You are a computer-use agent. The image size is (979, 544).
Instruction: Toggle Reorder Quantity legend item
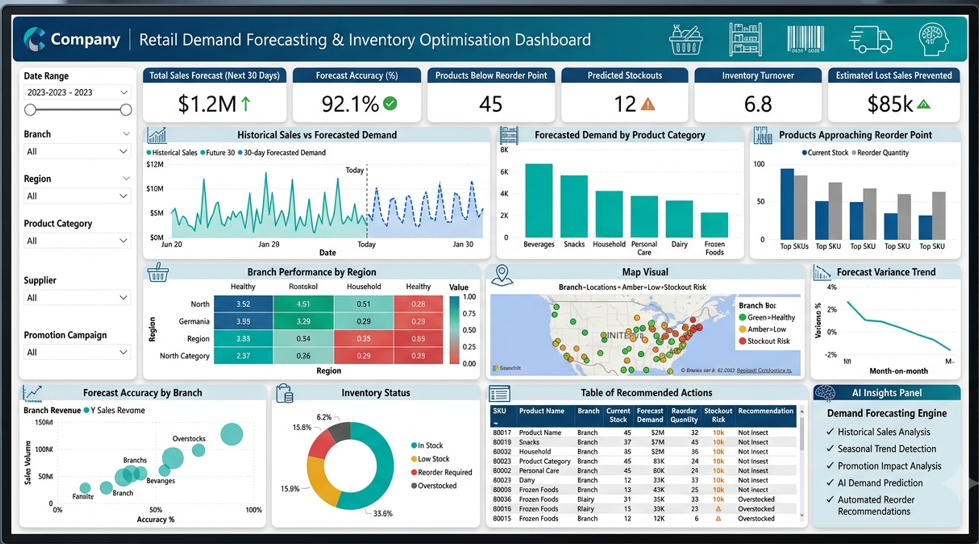pos(880,152)
